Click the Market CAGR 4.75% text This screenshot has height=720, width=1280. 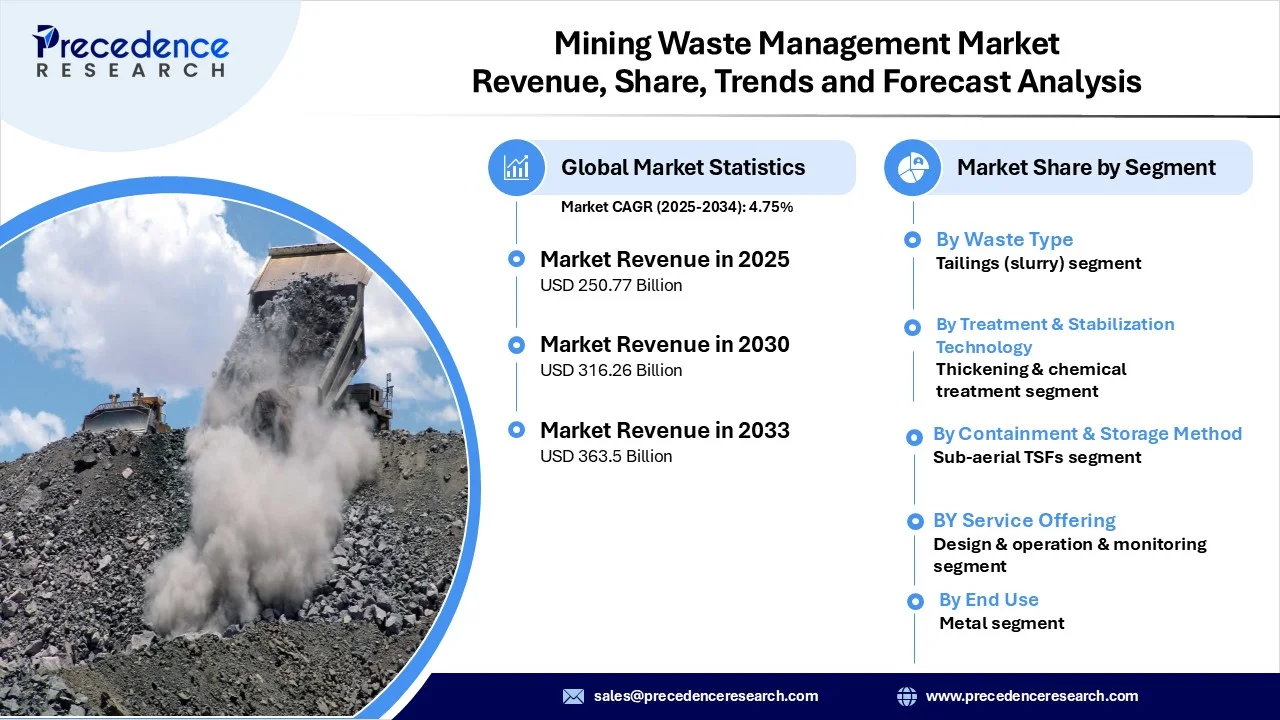tap(676, 207)
